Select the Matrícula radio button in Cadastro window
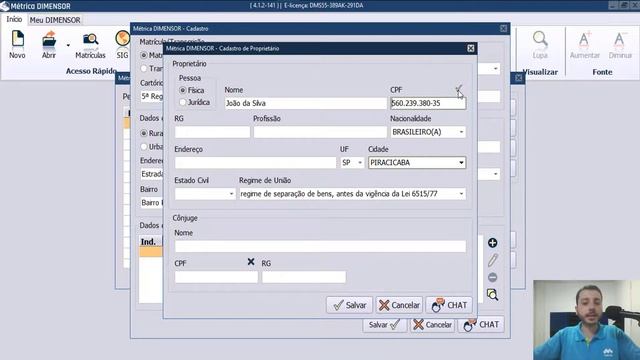Viewport: 640px width, 360px height. (x=144, y=55)
